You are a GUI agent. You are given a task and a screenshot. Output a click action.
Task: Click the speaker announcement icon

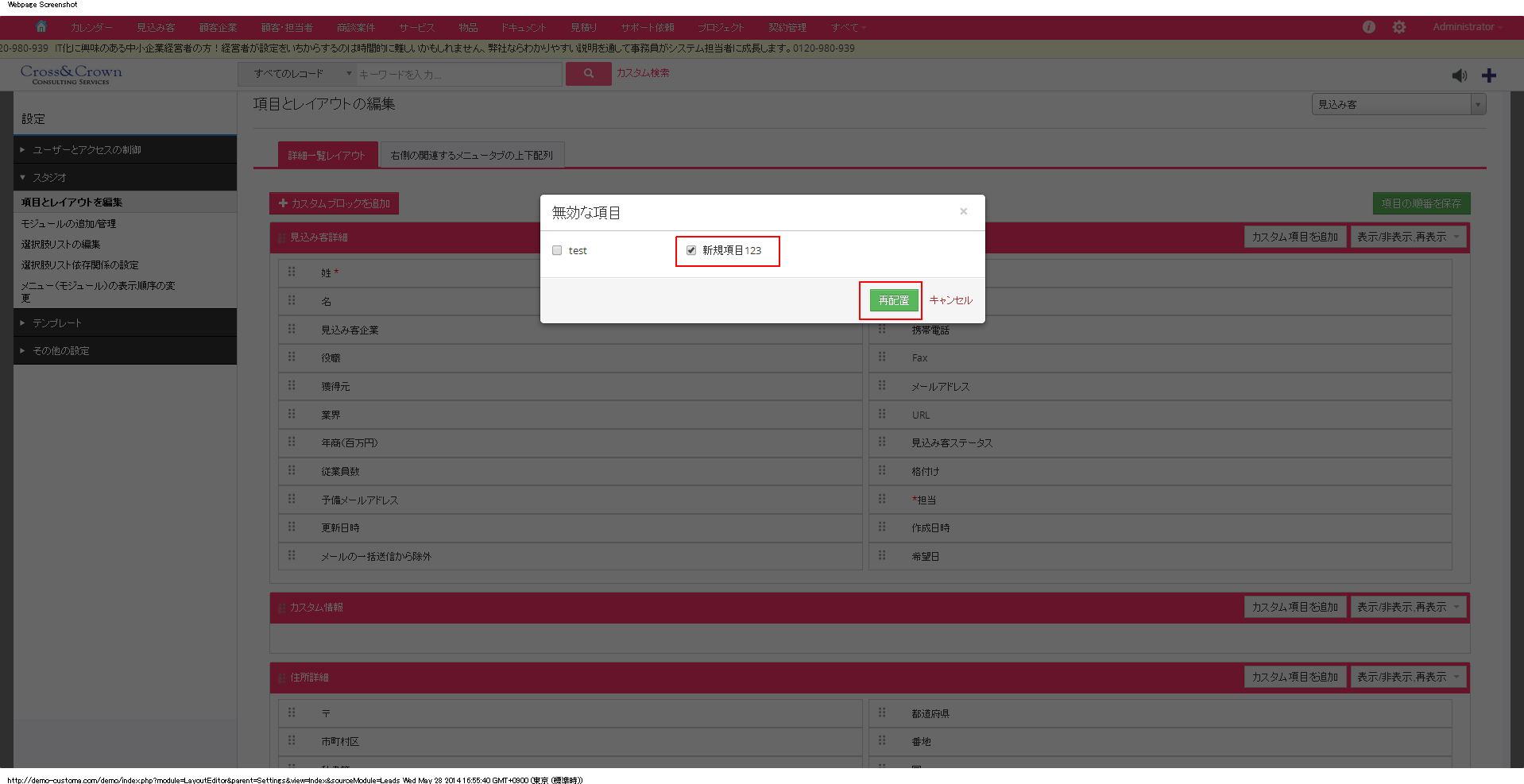pos(1459,75)
